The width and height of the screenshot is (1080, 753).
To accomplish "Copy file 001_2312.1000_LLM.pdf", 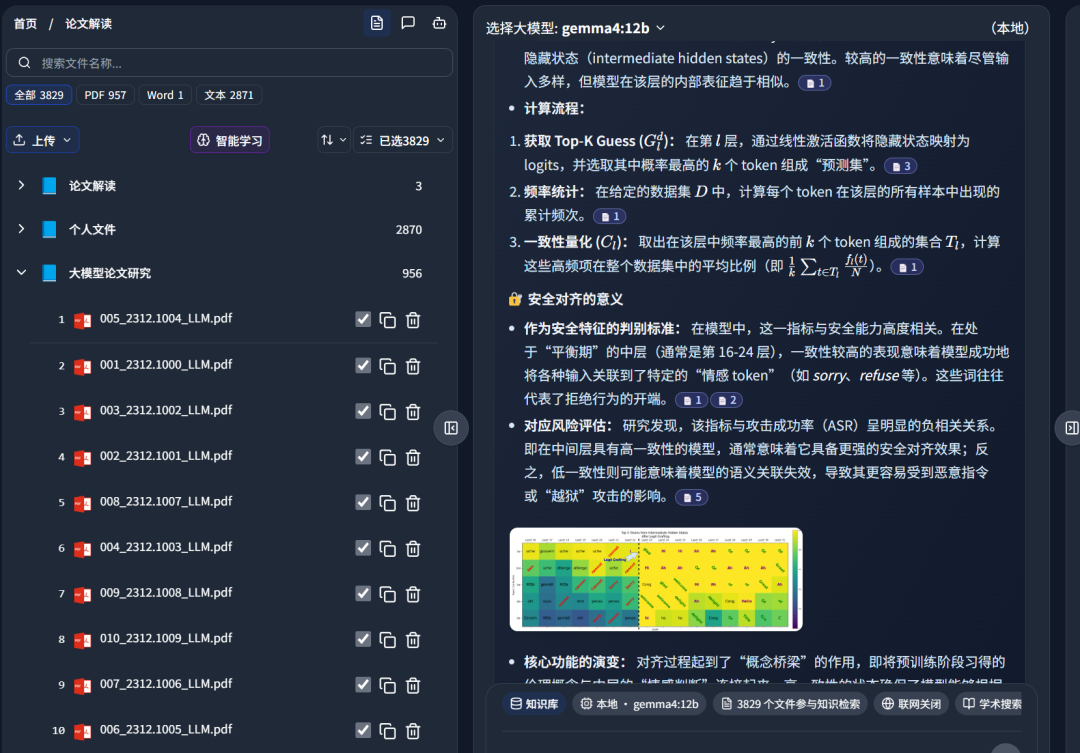I will (x=388, y=366).
